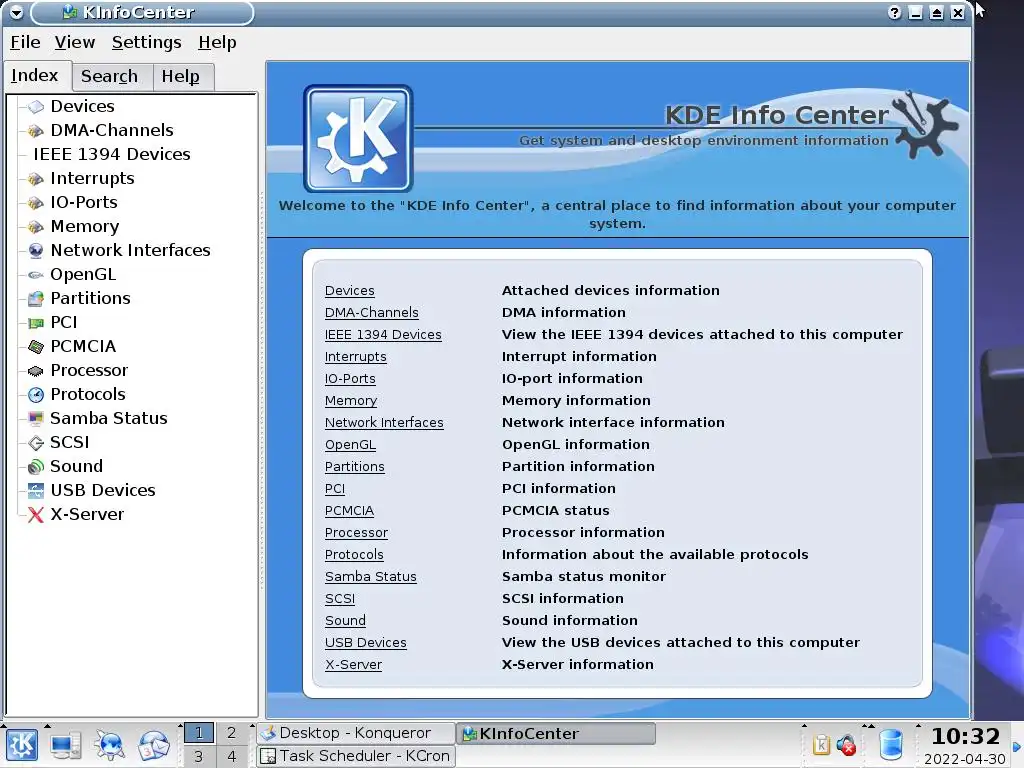The width and height of the screenshot is (1024, 768).
Task: Click the Processor chip icon in sidebar
Action: tap(36, 371)
